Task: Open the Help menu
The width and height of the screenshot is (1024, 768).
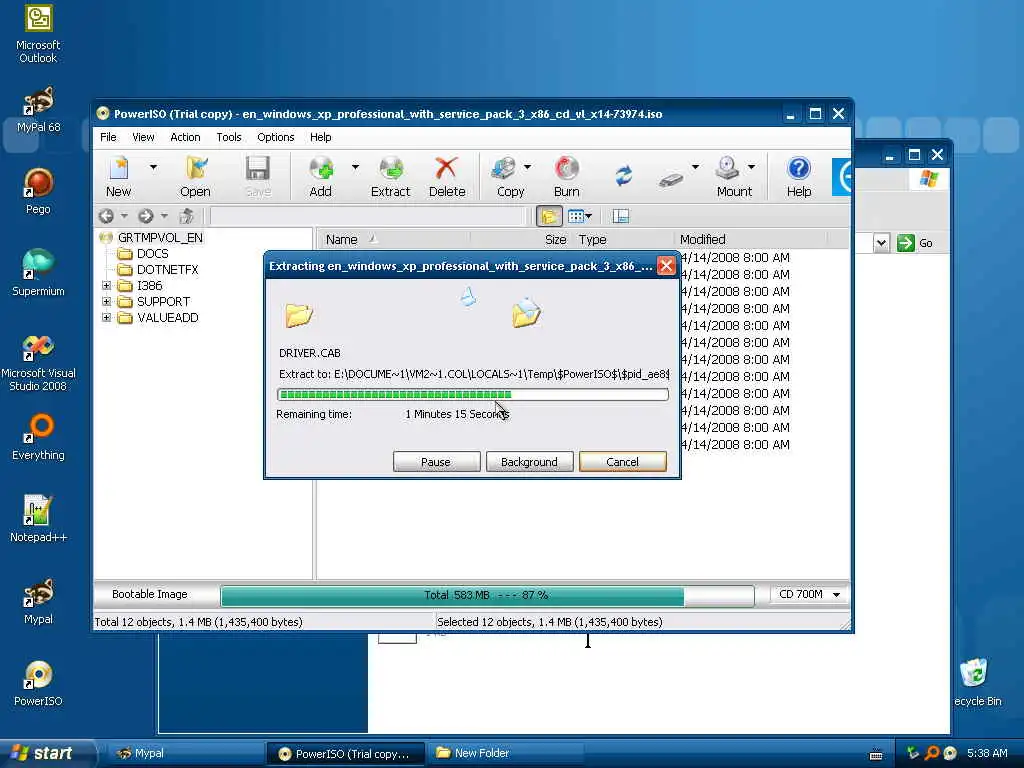Action: (321, 137)
